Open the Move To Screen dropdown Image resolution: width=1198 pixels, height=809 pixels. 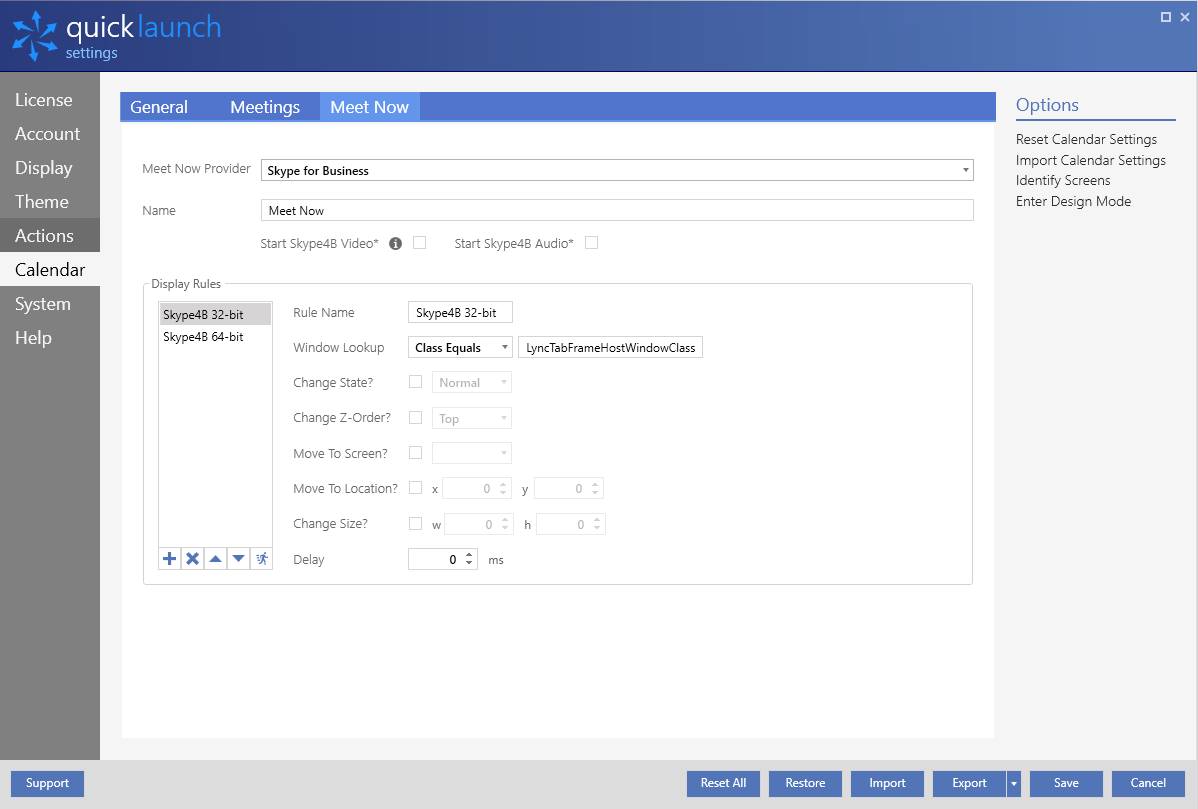click(x=471, y=453)
